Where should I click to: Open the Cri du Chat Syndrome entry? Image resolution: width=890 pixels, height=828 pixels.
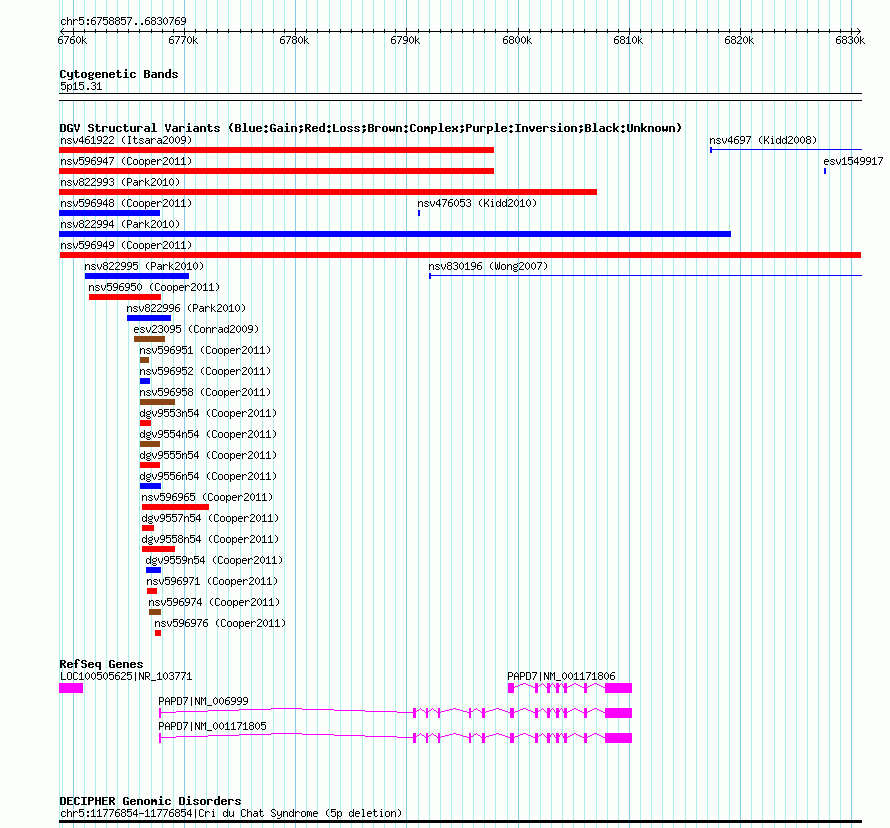[x=231, y=813]
